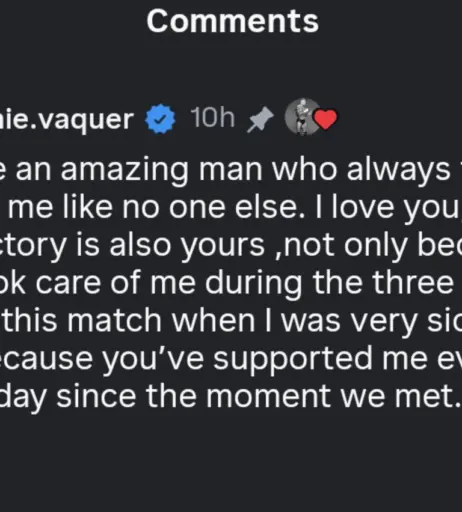Click the line 'care of me during the three'
Viewport: 462px width, 512px height.
pos(244,283)
